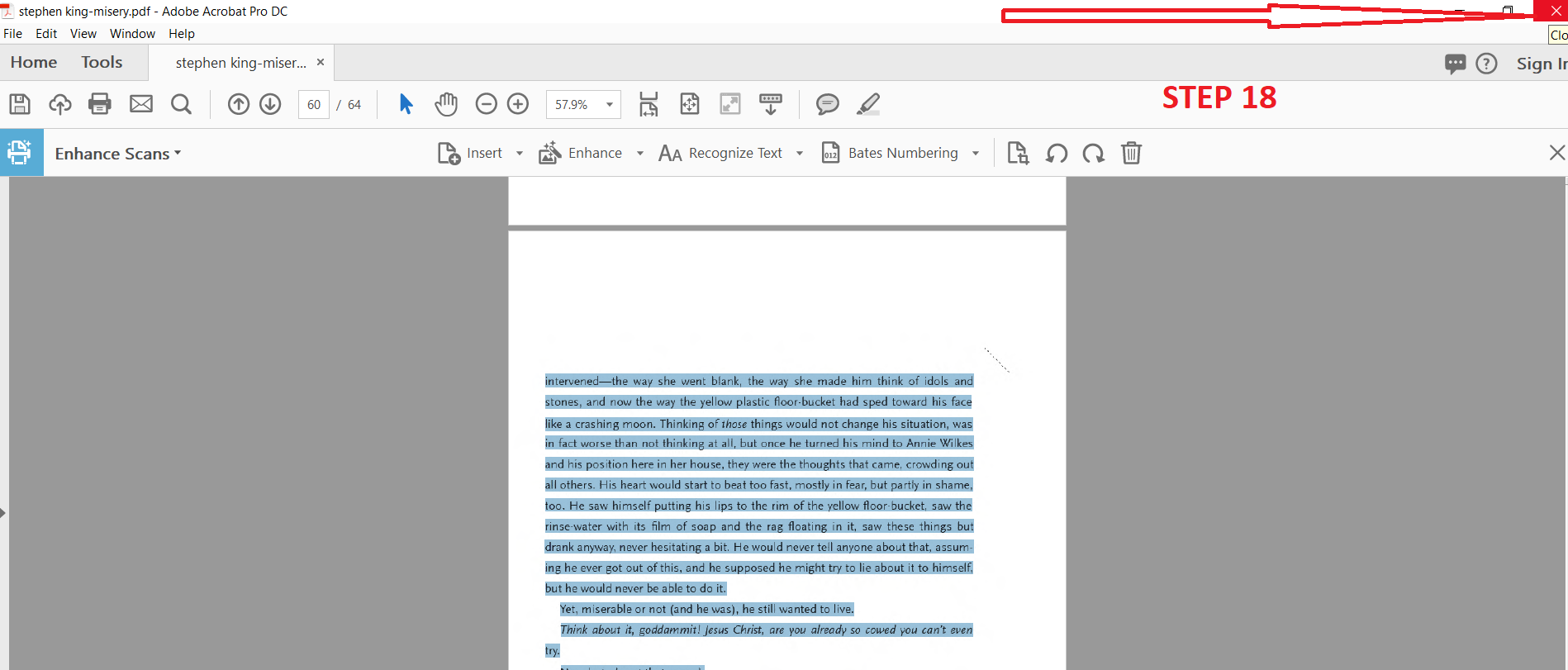
Task: Rotate page clockwise
Action: point(1094,153)
